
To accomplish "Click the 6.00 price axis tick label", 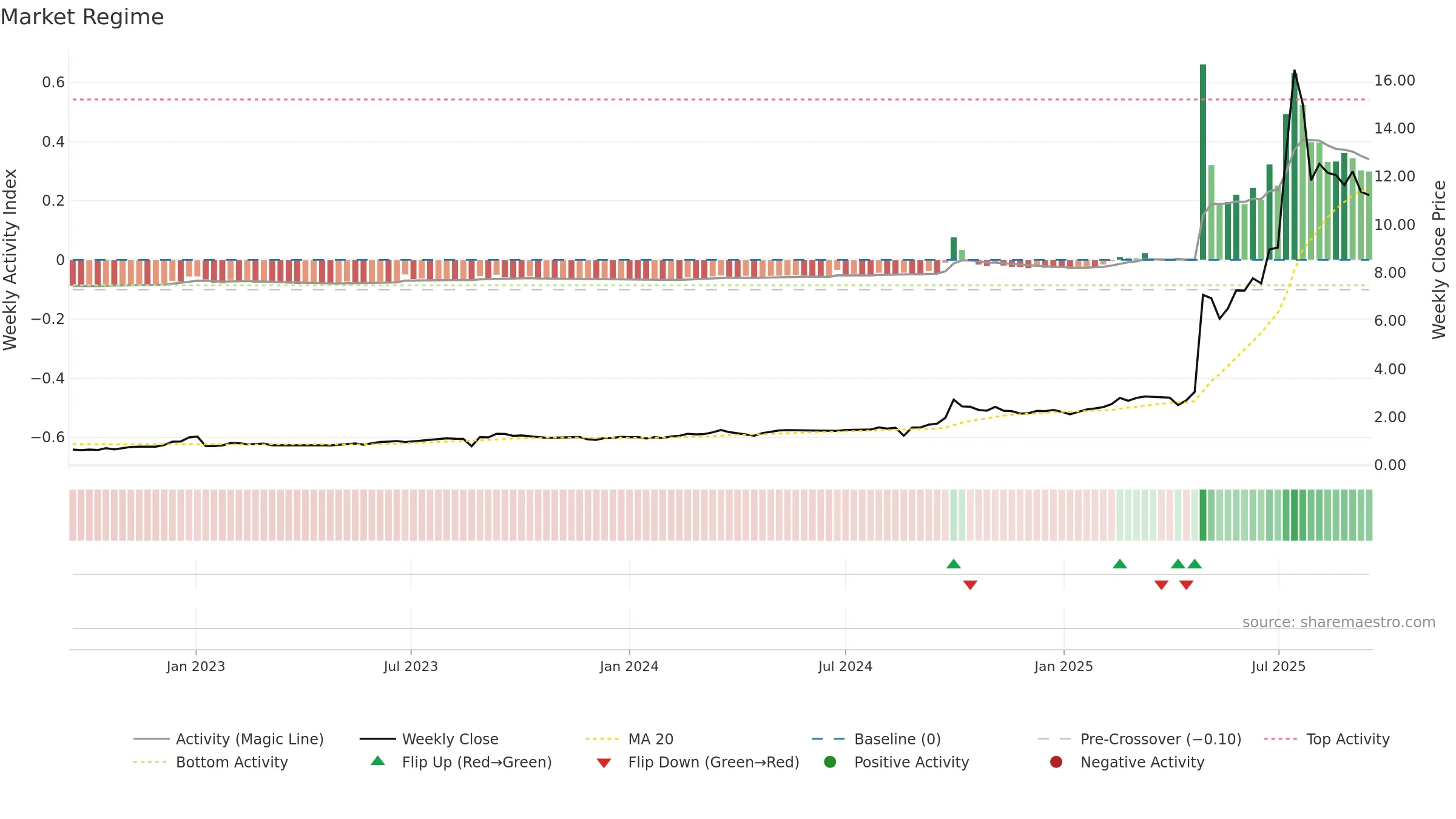I will pyautogui.click(x=1390, y=321).
